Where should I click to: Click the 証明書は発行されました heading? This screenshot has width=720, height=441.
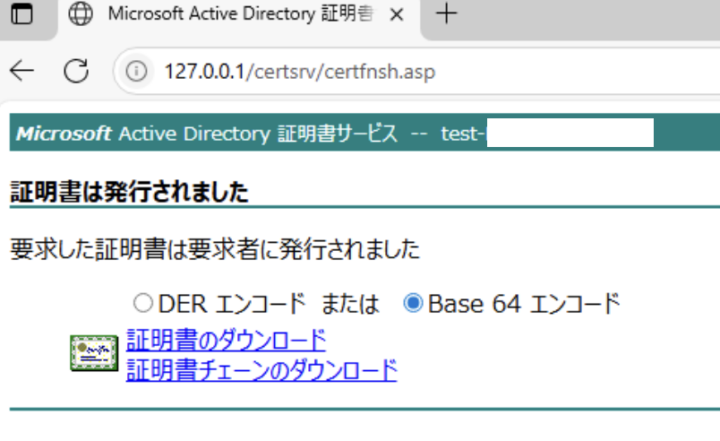click(x=129, y=192)
